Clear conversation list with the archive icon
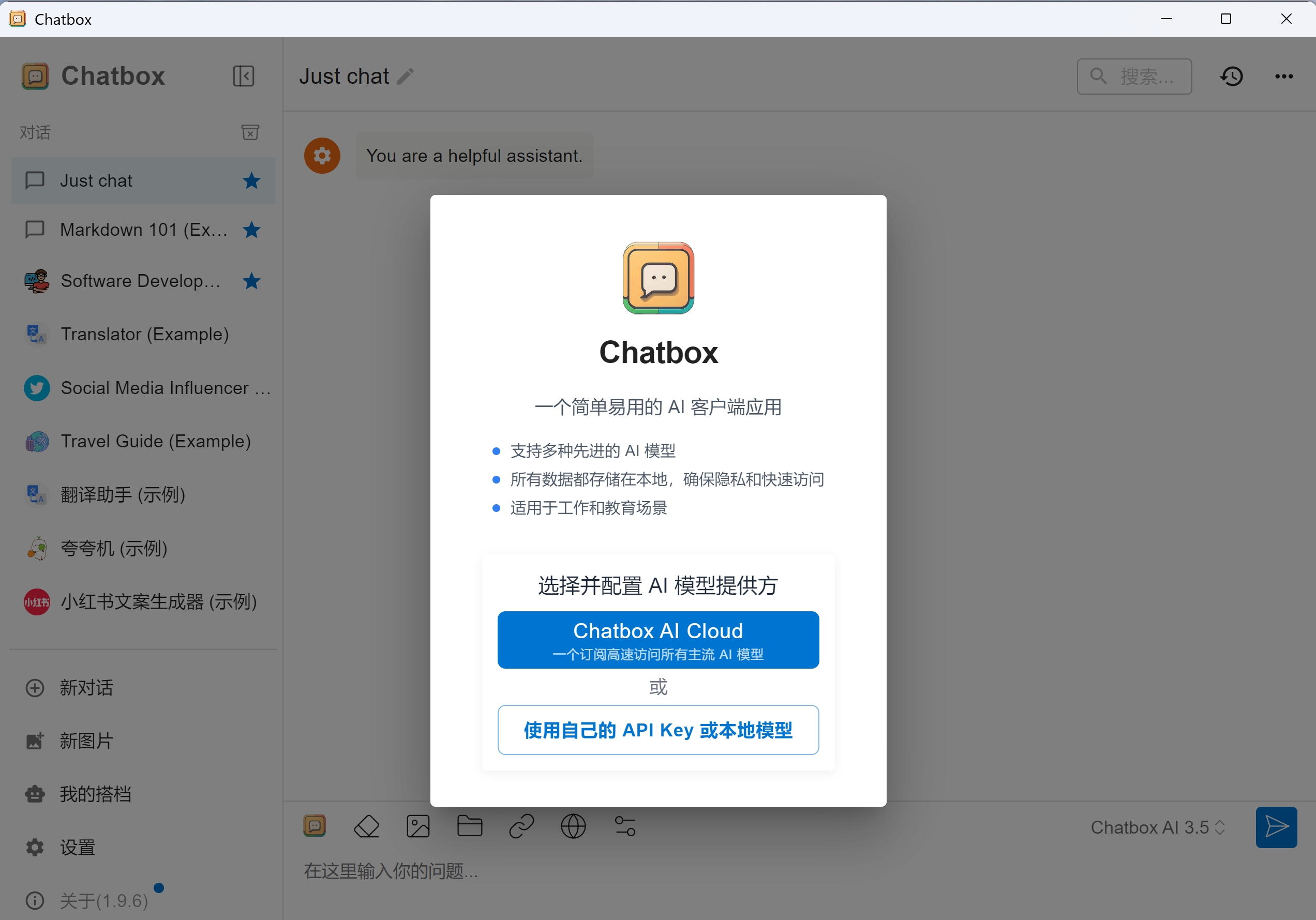The width and height of the screenshot is (1316, 920). click(250, 132)
